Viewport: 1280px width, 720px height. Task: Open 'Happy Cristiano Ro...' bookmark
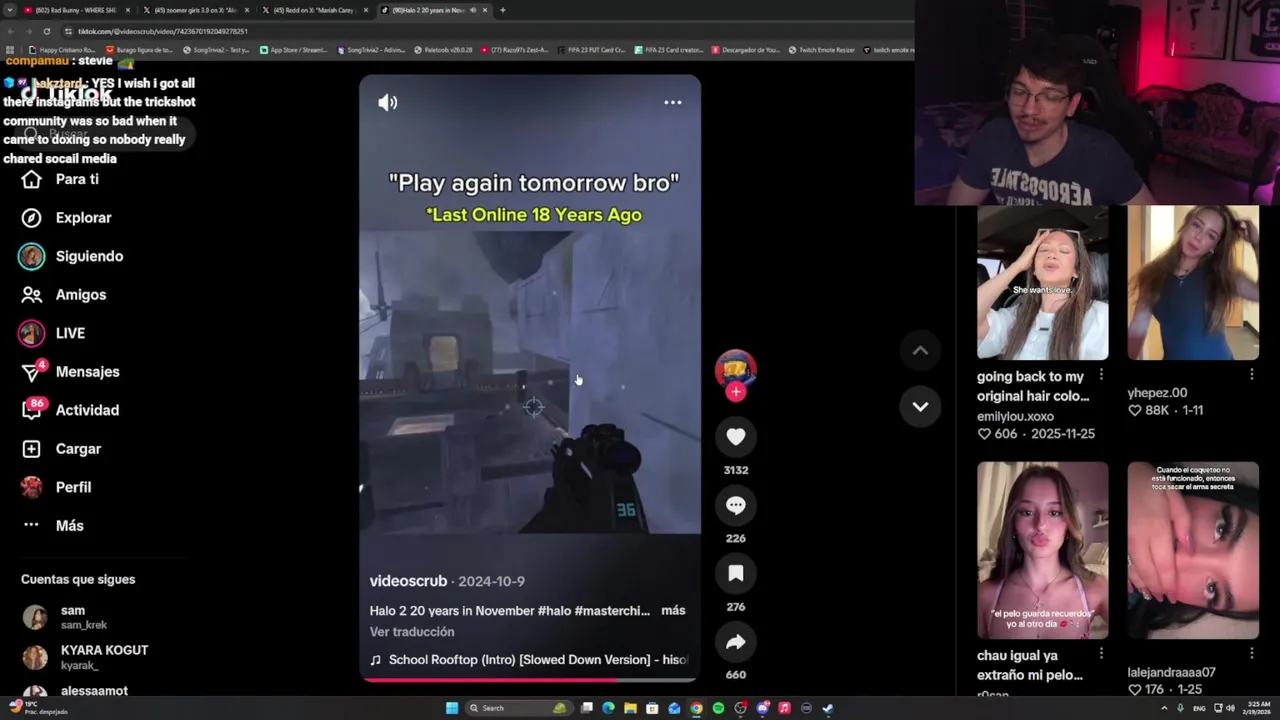[62, 50]
